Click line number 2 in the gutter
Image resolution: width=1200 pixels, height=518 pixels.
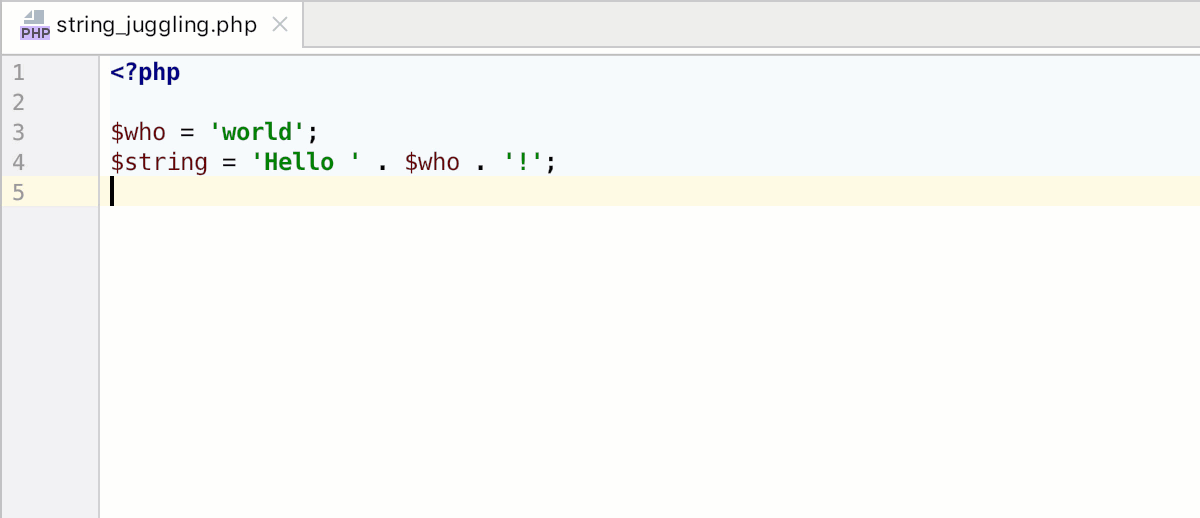pos(19,102)
